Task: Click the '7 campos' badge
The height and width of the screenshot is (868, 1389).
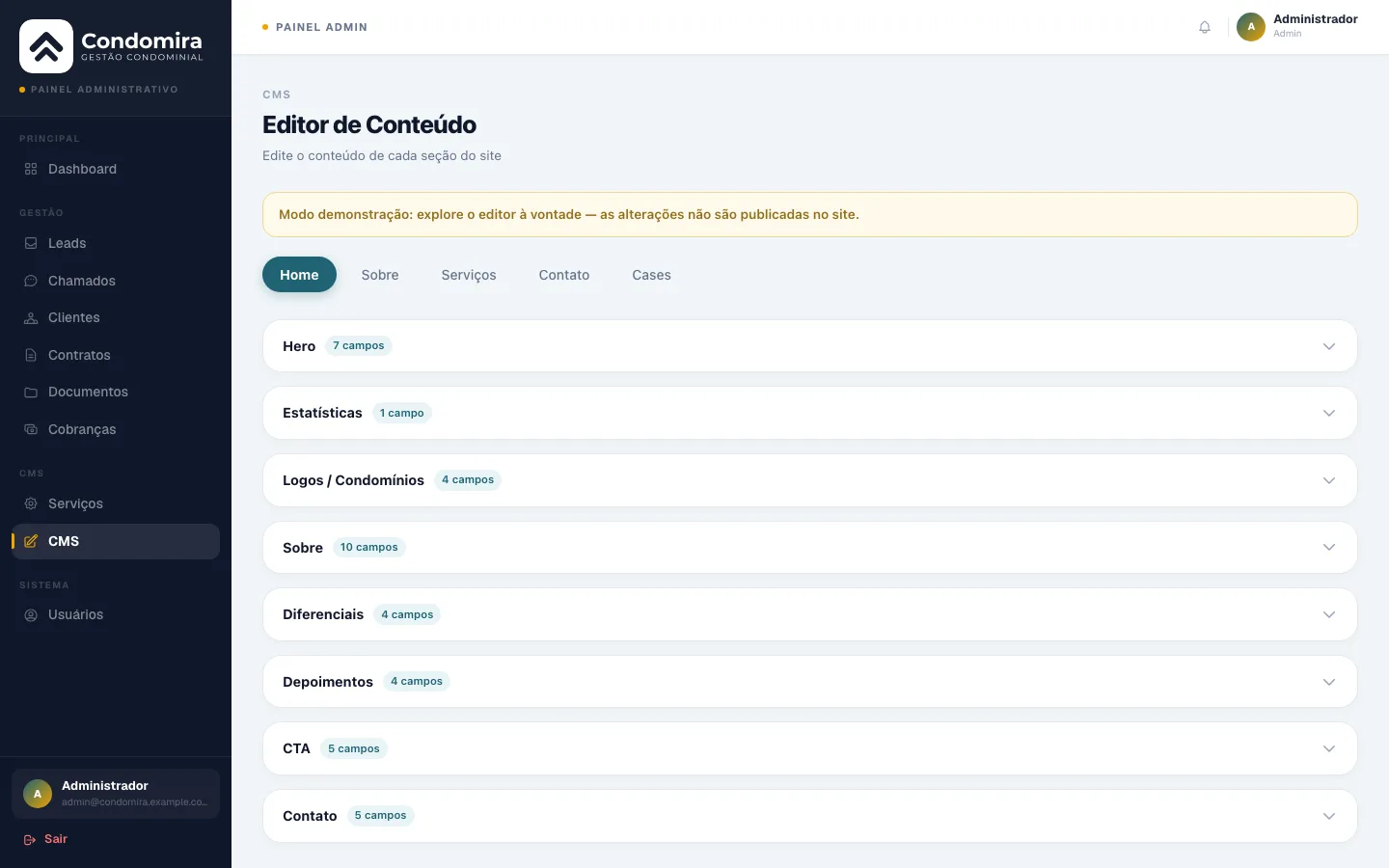Action: point(359,345)
